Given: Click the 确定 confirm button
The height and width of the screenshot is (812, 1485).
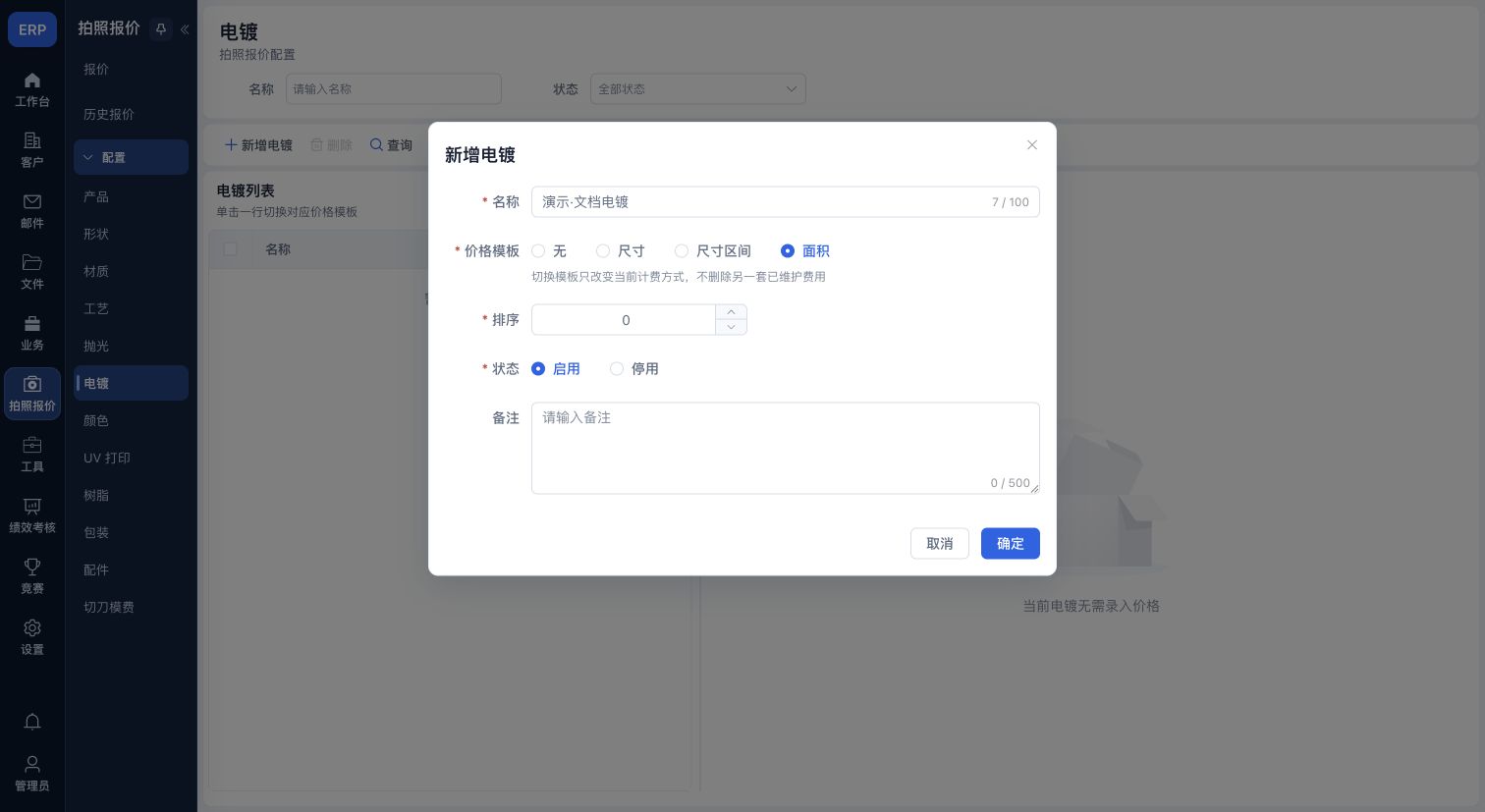Looking at the screenshot, I should pyautogui.click(x=1010, y=544).
